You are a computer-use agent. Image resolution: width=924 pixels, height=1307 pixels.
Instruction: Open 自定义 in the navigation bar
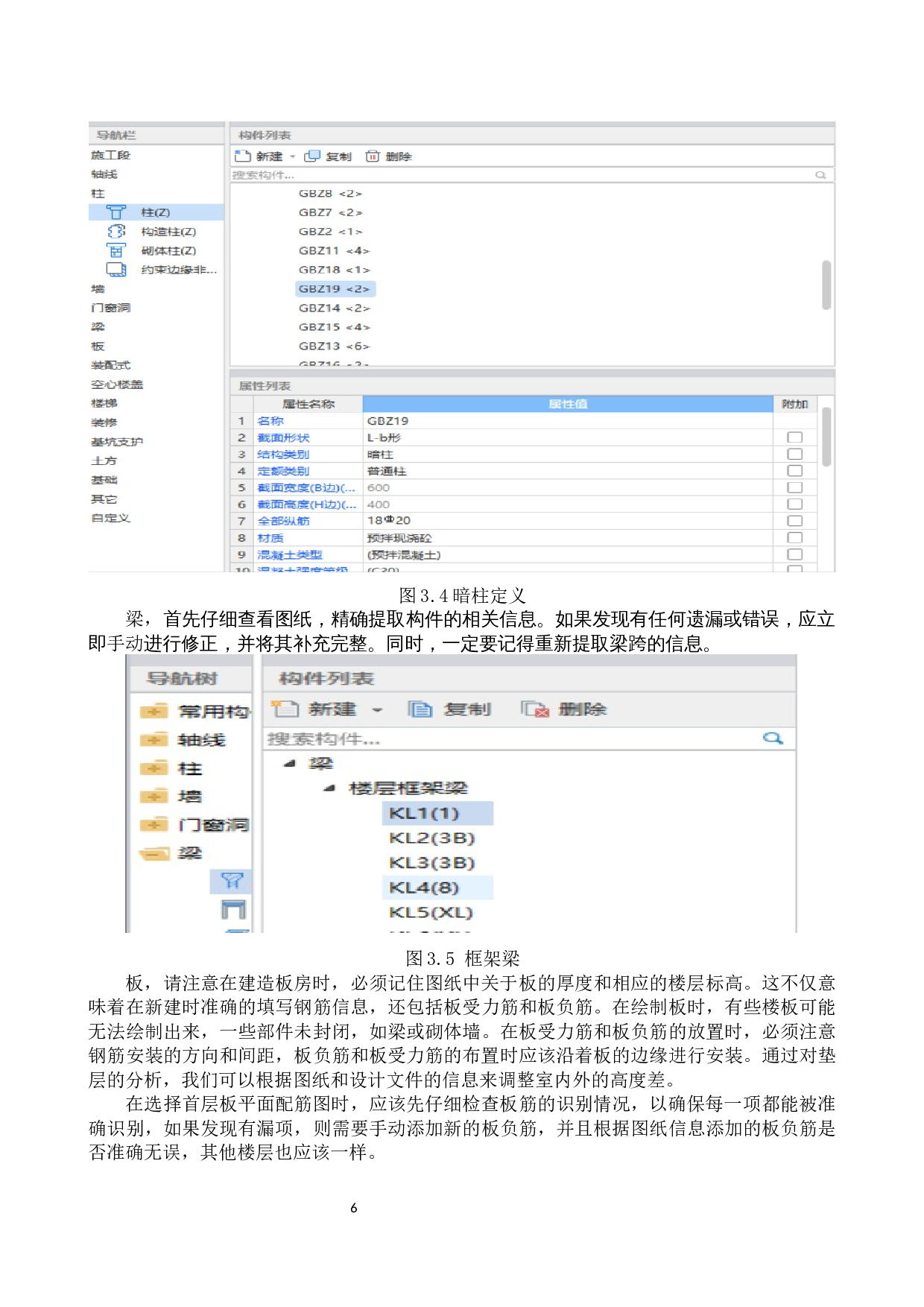110,518
